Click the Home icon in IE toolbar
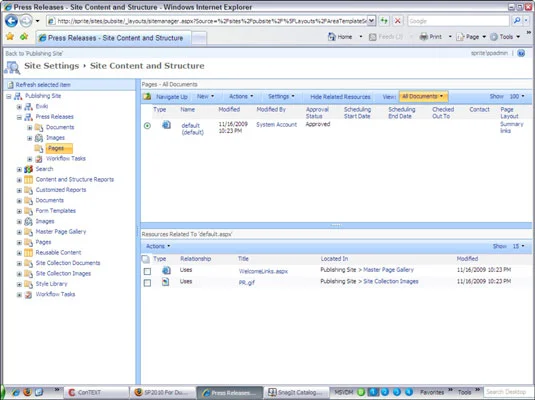 [x=331, y=37]
